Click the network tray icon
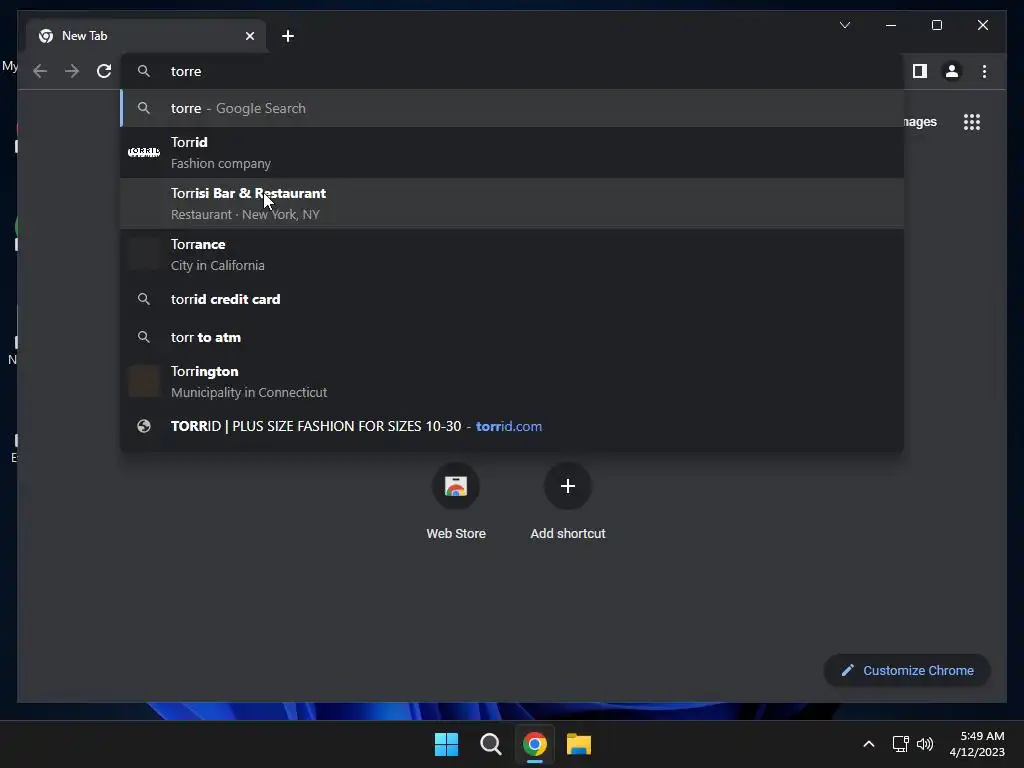Screen dimensions: 1024x768 pyautogui.click(x=901, y=744)
